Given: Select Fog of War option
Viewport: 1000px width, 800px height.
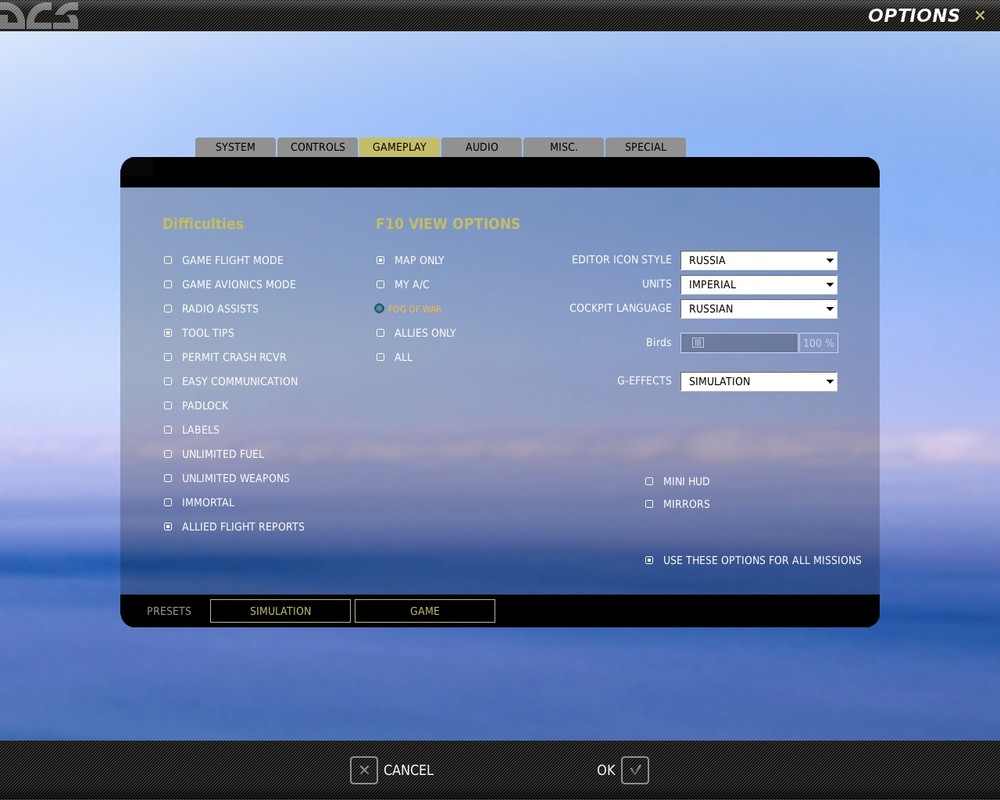Looking at the screenshot, I should [x=379, y=309].
